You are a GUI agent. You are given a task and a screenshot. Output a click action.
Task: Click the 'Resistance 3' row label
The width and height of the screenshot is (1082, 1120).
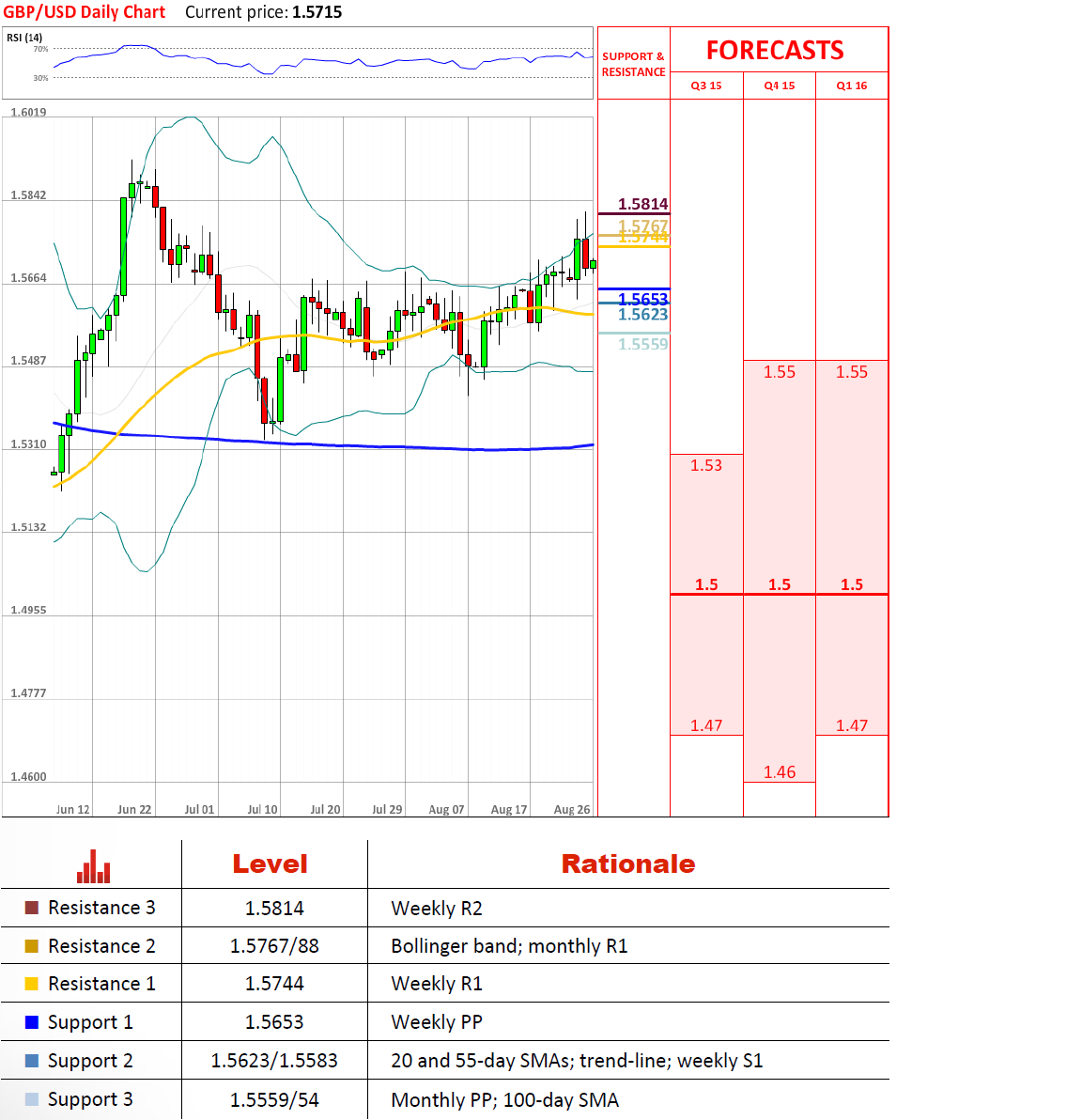[x=101, y=908]
